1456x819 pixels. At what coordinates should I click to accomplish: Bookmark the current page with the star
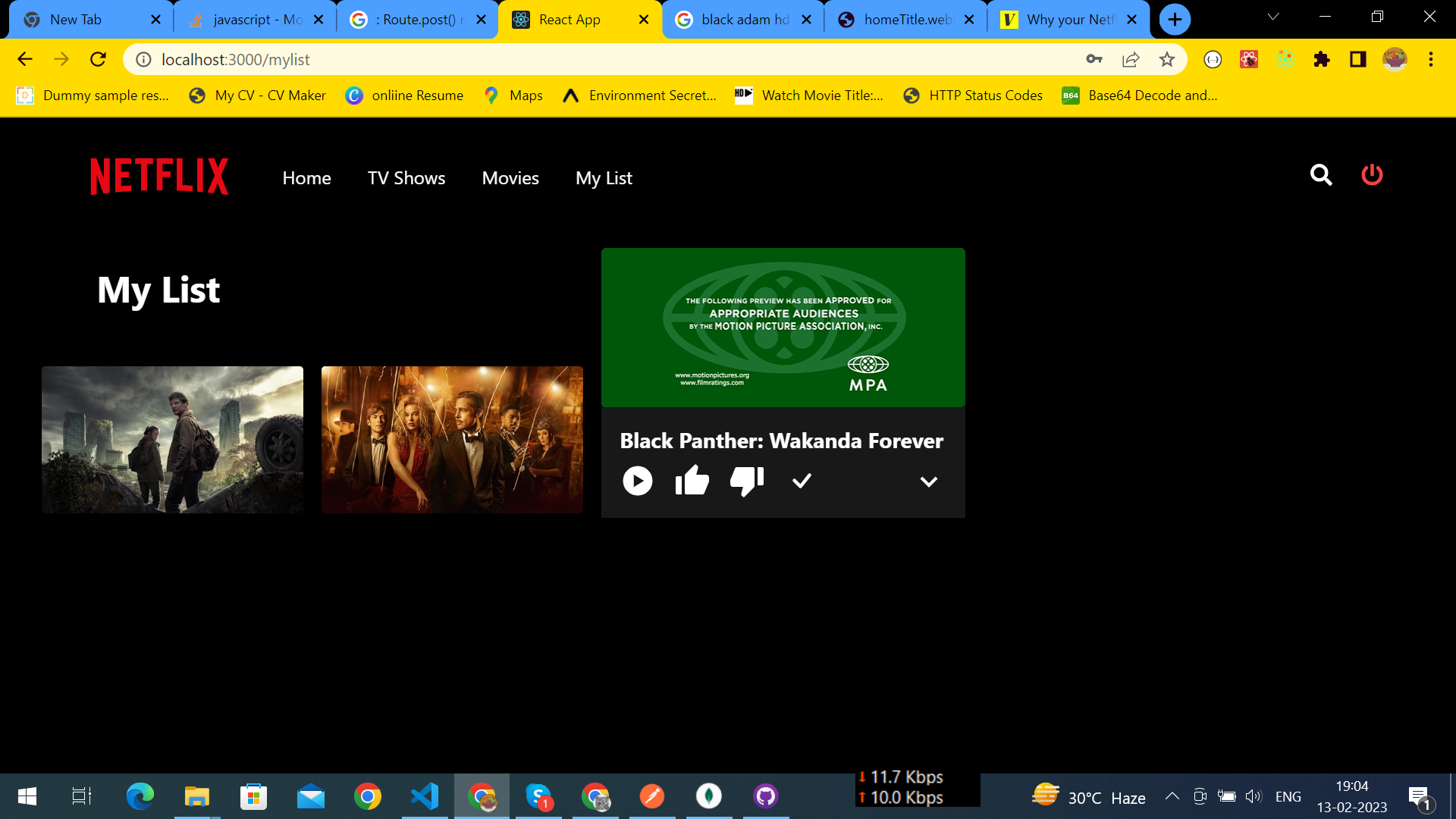click(x=1167, y=59)
